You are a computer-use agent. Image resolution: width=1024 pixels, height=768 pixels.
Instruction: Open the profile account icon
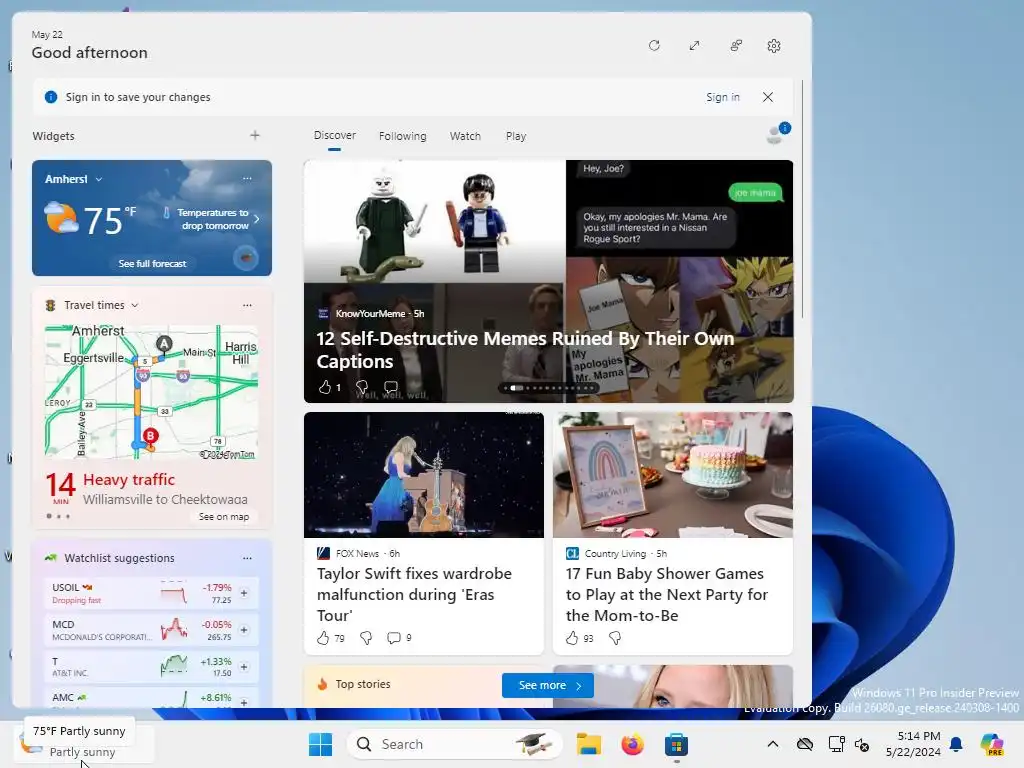click(x=777, y=134)
